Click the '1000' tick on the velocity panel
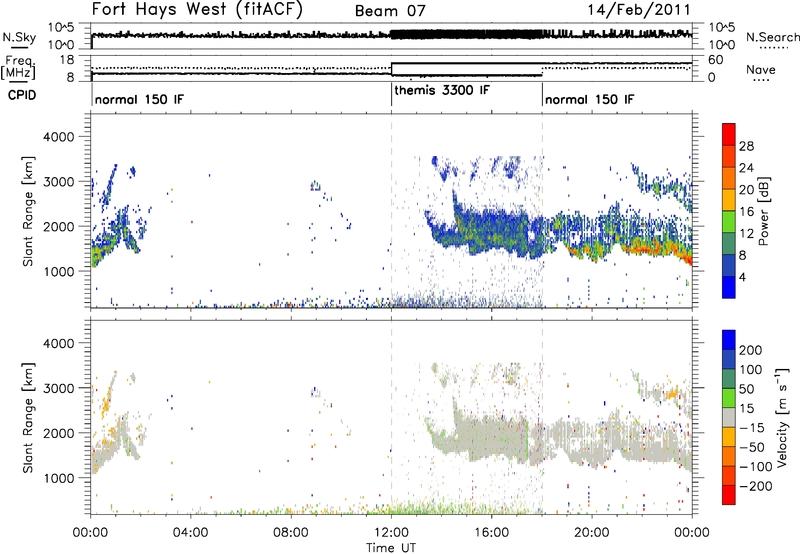 point(58,478)
